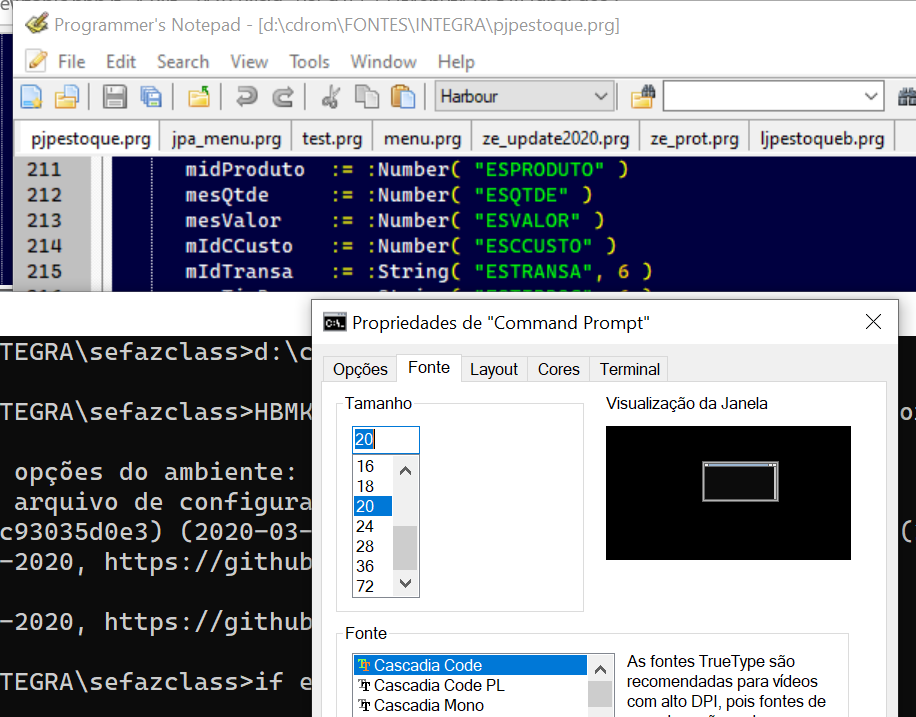Switch to the jpa_menu.prg tab

[226, 138]
